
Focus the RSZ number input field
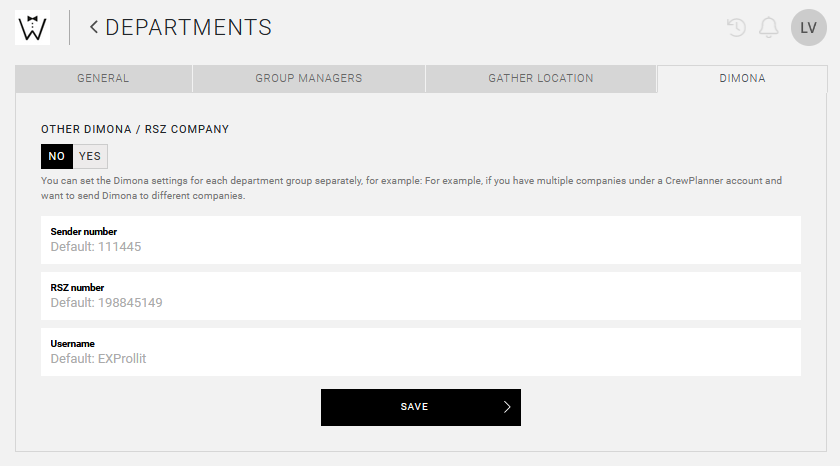click(420, 302)
